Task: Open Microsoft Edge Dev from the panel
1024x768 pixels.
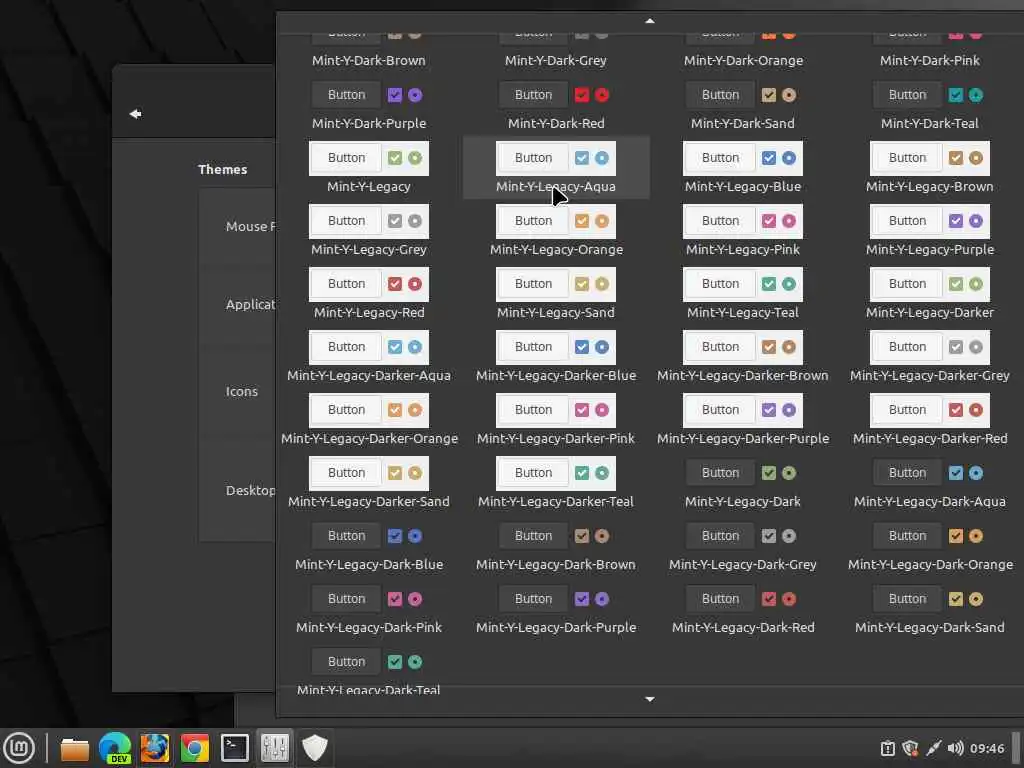Action: click(x=114, y=748)
